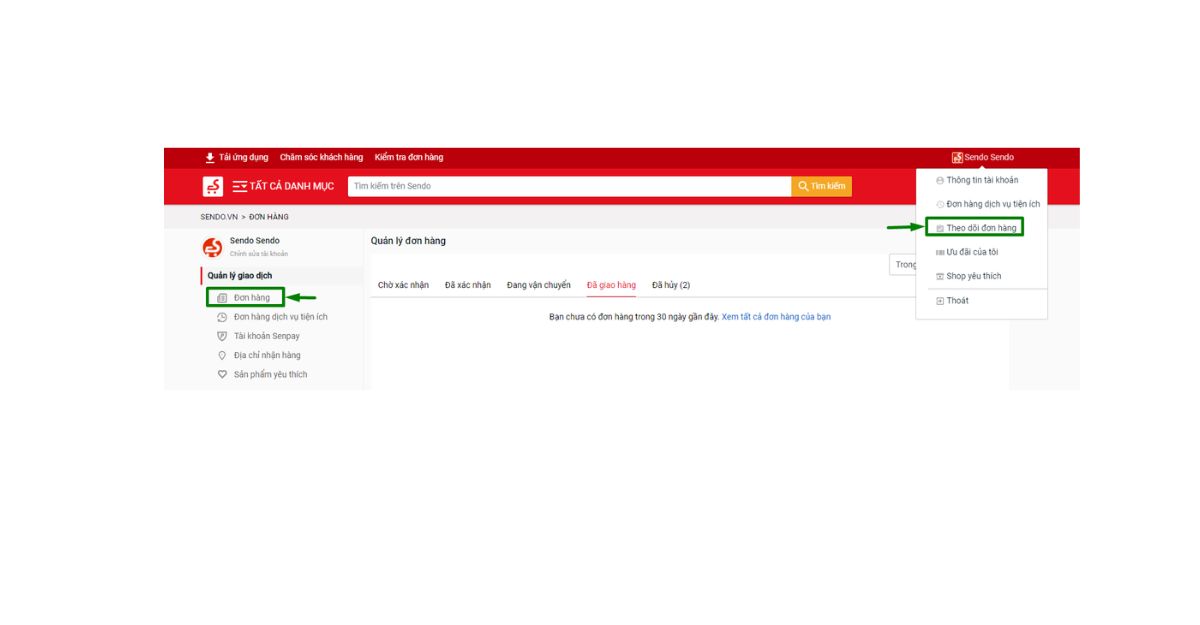Click the Thông tin tài khoản user icon
Viewport: 1200px width, 625px height.
pyautogui.click(x=940, y=180)
